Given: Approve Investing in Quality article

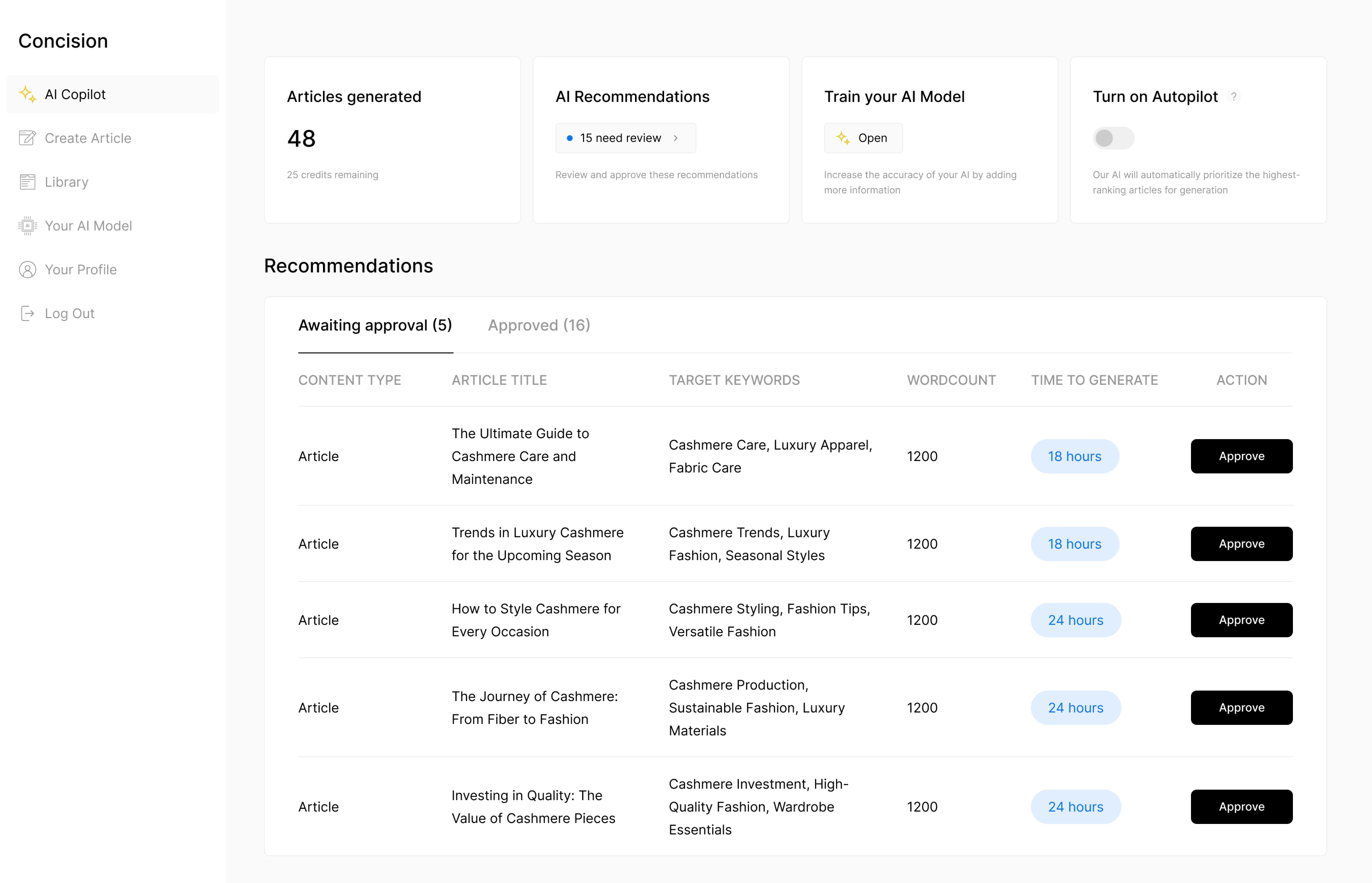Looking at the screenshot, I should (x=1242, y=807).
